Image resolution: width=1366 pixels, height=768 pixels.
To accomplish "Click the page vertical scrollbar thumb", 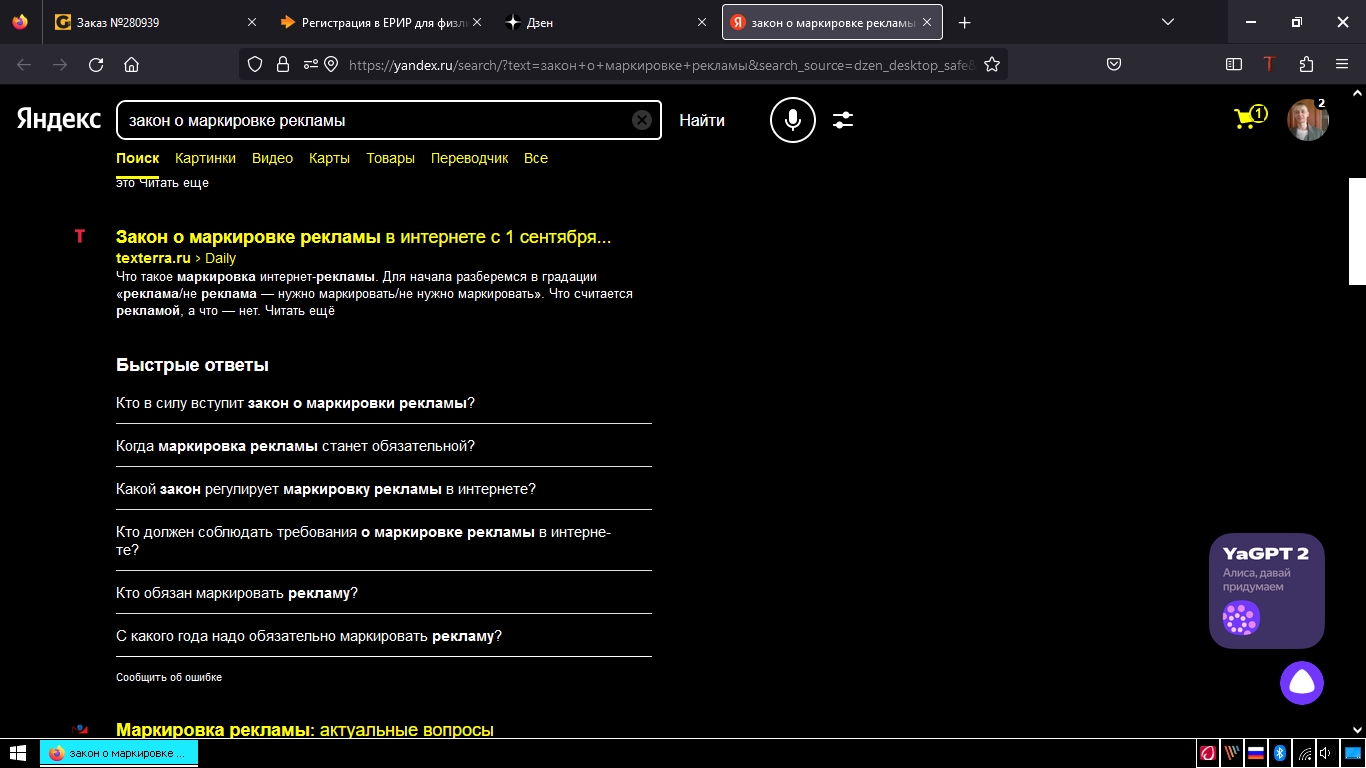I will pos(1357,231).
